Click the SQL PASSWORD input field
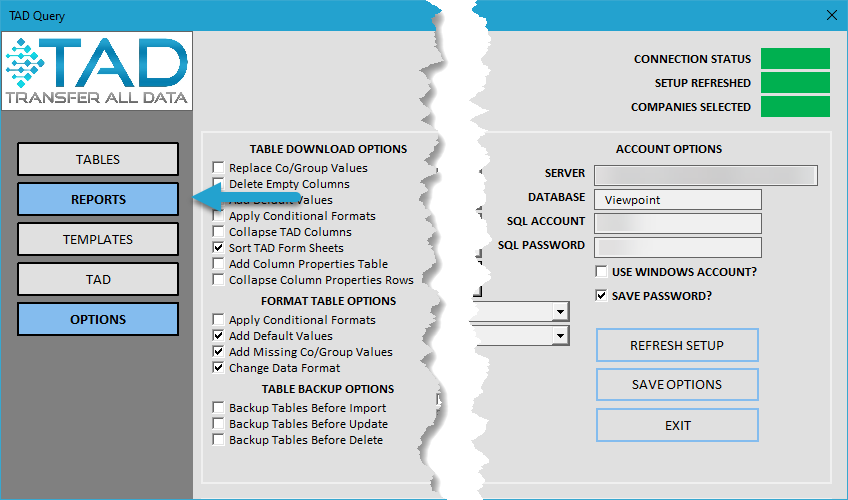 click(678, 248)
